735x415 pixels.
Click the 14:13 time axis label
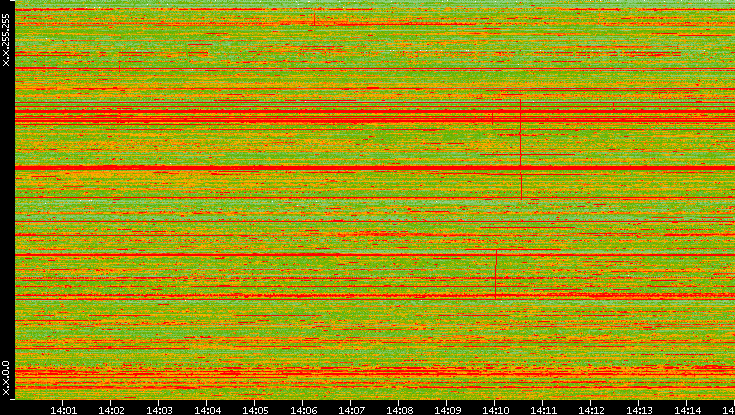point(639,410)
